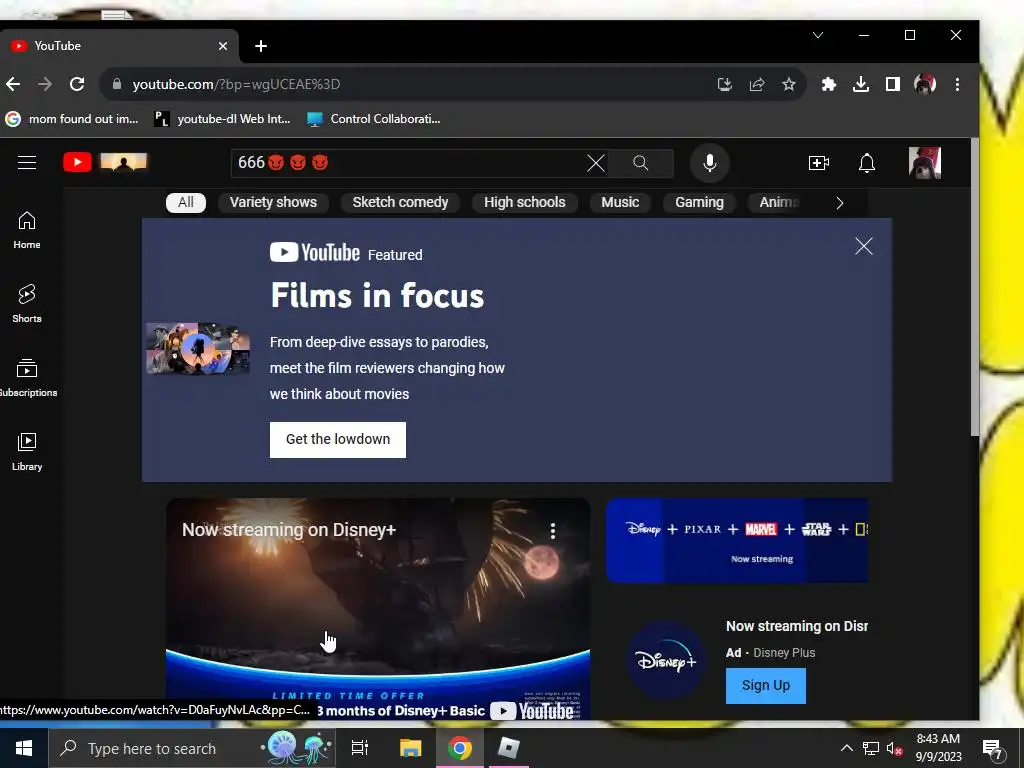Open the Create video camera icon

[819, 163]
